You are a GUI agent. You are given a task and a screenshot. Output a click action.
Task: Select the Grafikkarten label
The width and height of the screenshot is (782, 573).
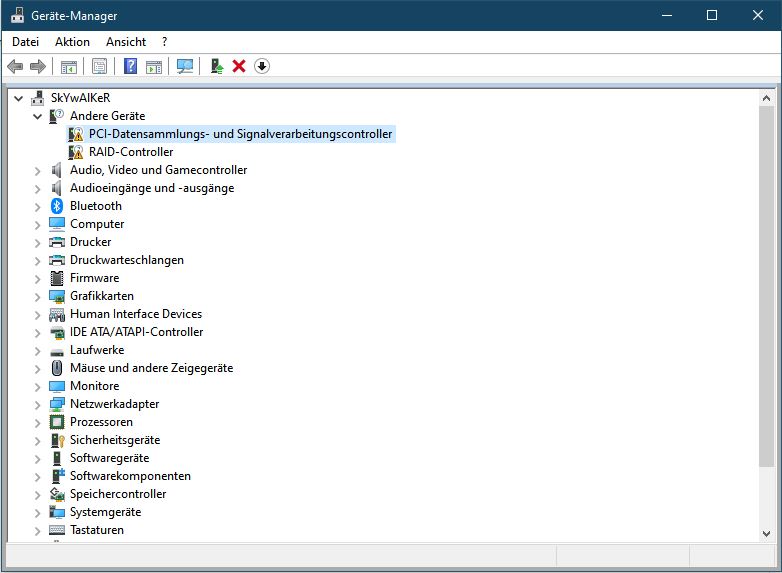[102, 296]
